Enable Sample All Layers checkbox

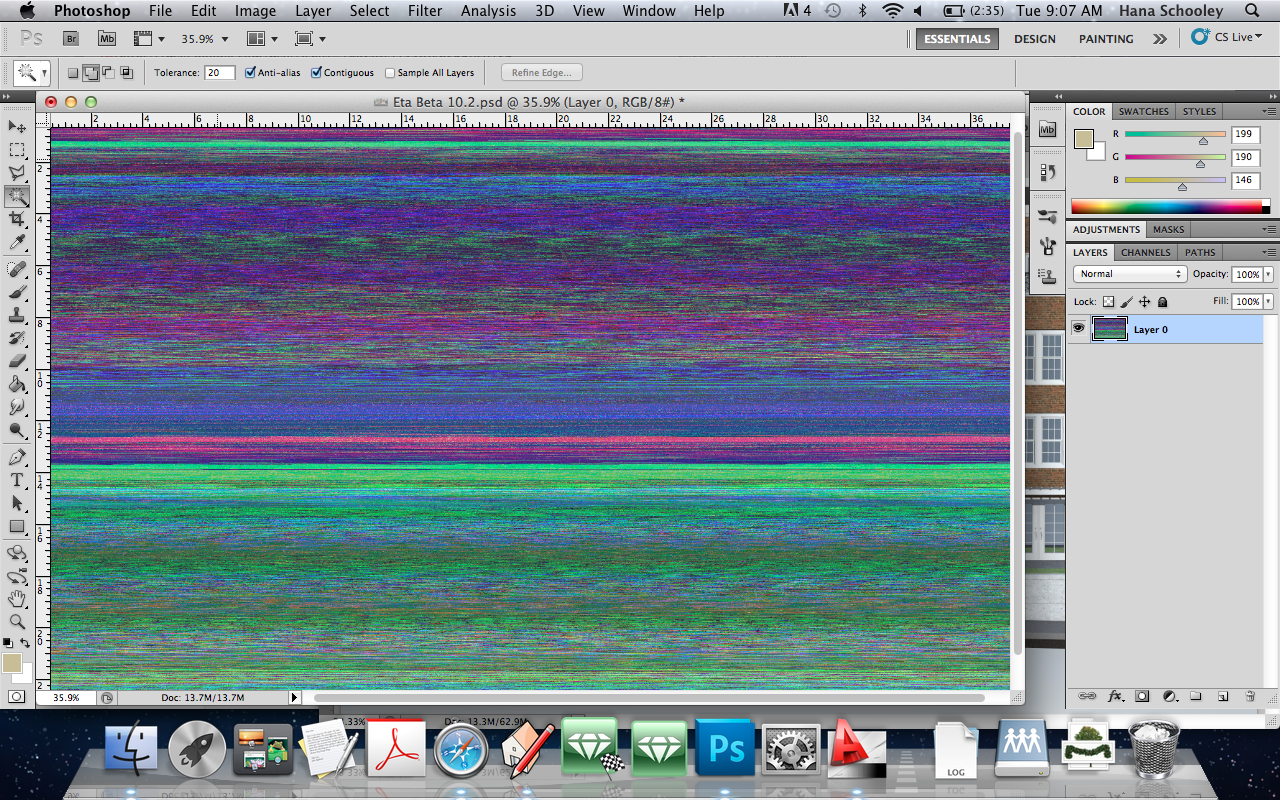tap(390, 73)
